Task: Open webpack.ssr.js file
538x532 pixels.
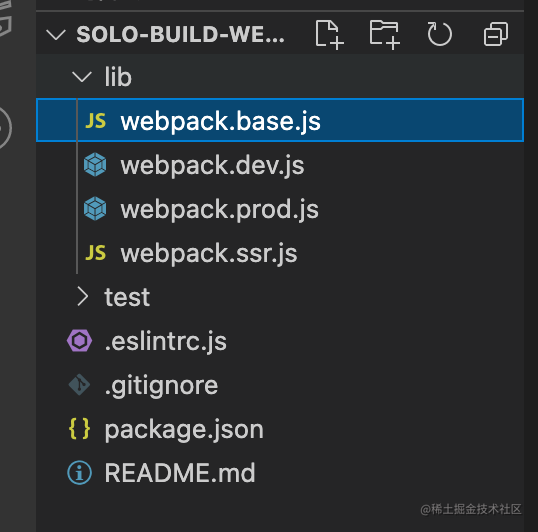Action: click(209, 253)
